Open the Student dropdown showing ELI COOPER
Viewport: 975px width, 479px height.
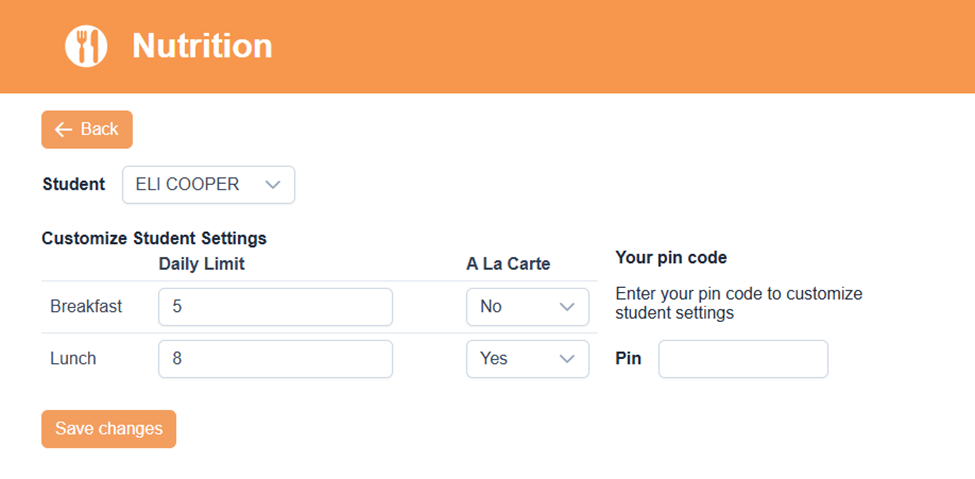tap(208, 185)
